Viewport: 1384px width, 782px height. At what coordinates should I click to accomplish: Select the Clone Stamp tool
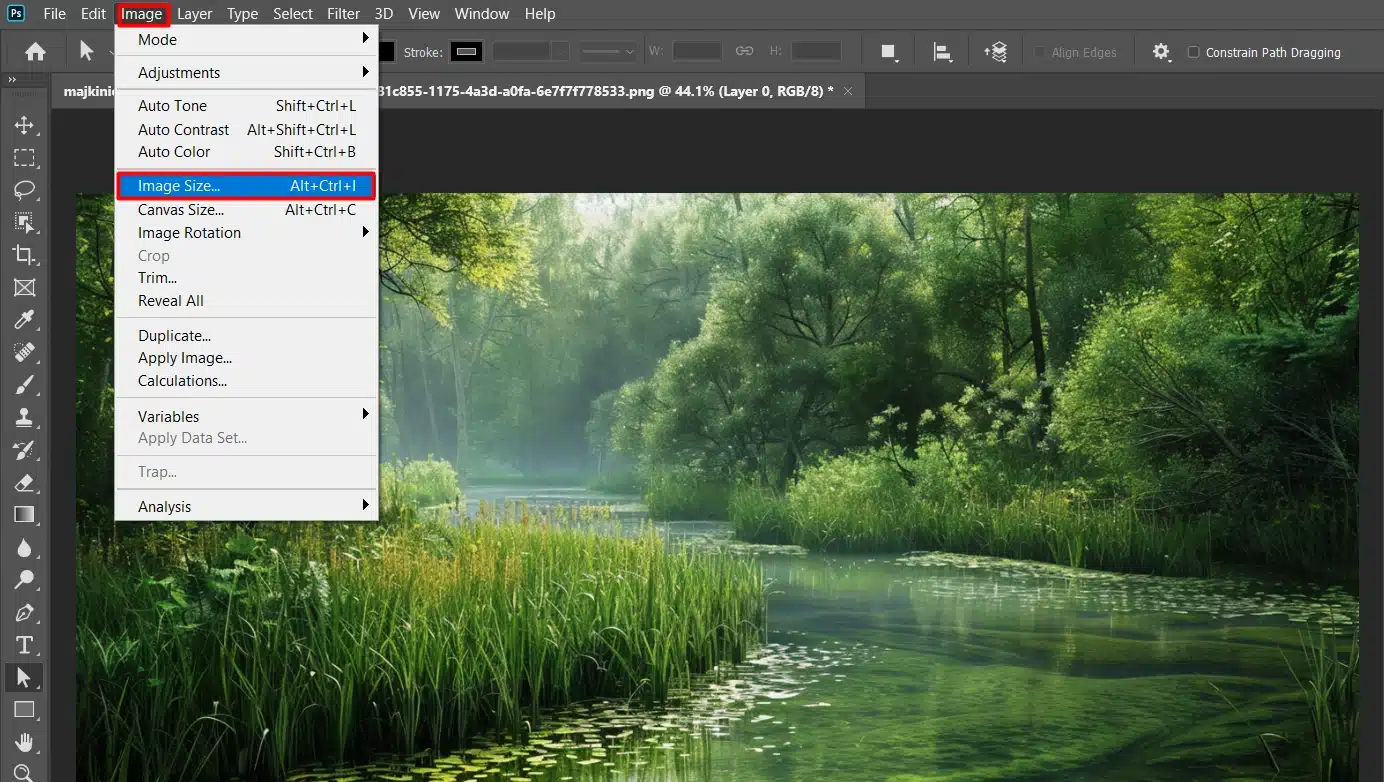pyautogui.click(x=24, y=417)
